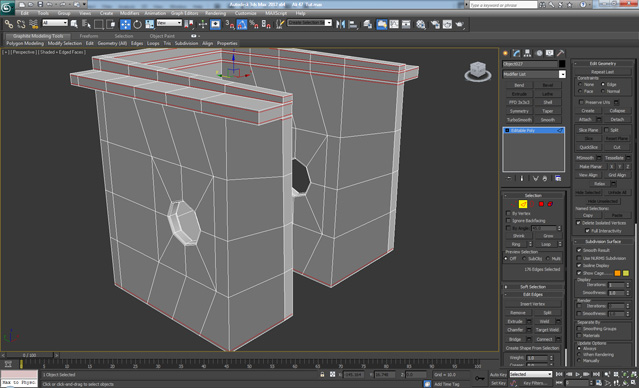Click the yellow Show Cage color swatch

626,273
